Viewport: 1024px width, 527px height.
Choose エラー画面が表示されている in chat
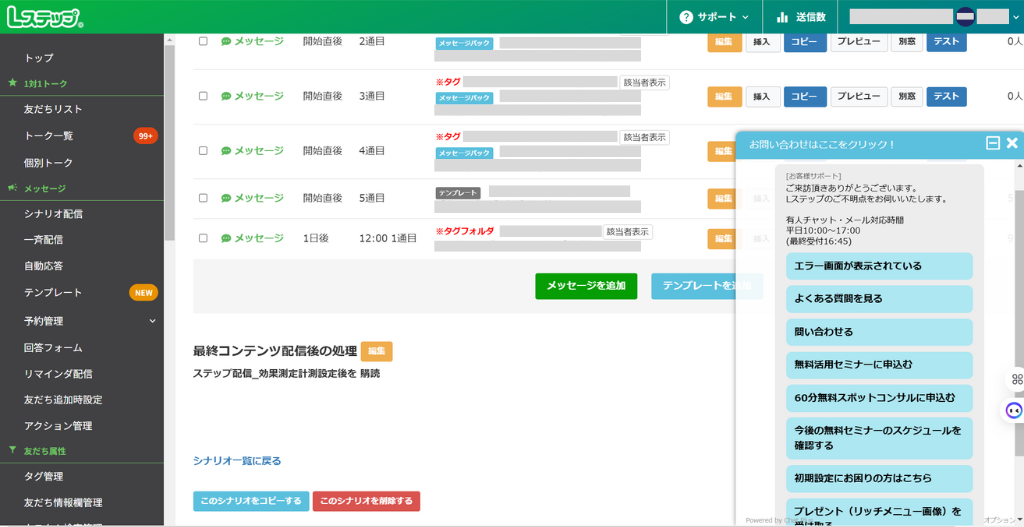879,266
